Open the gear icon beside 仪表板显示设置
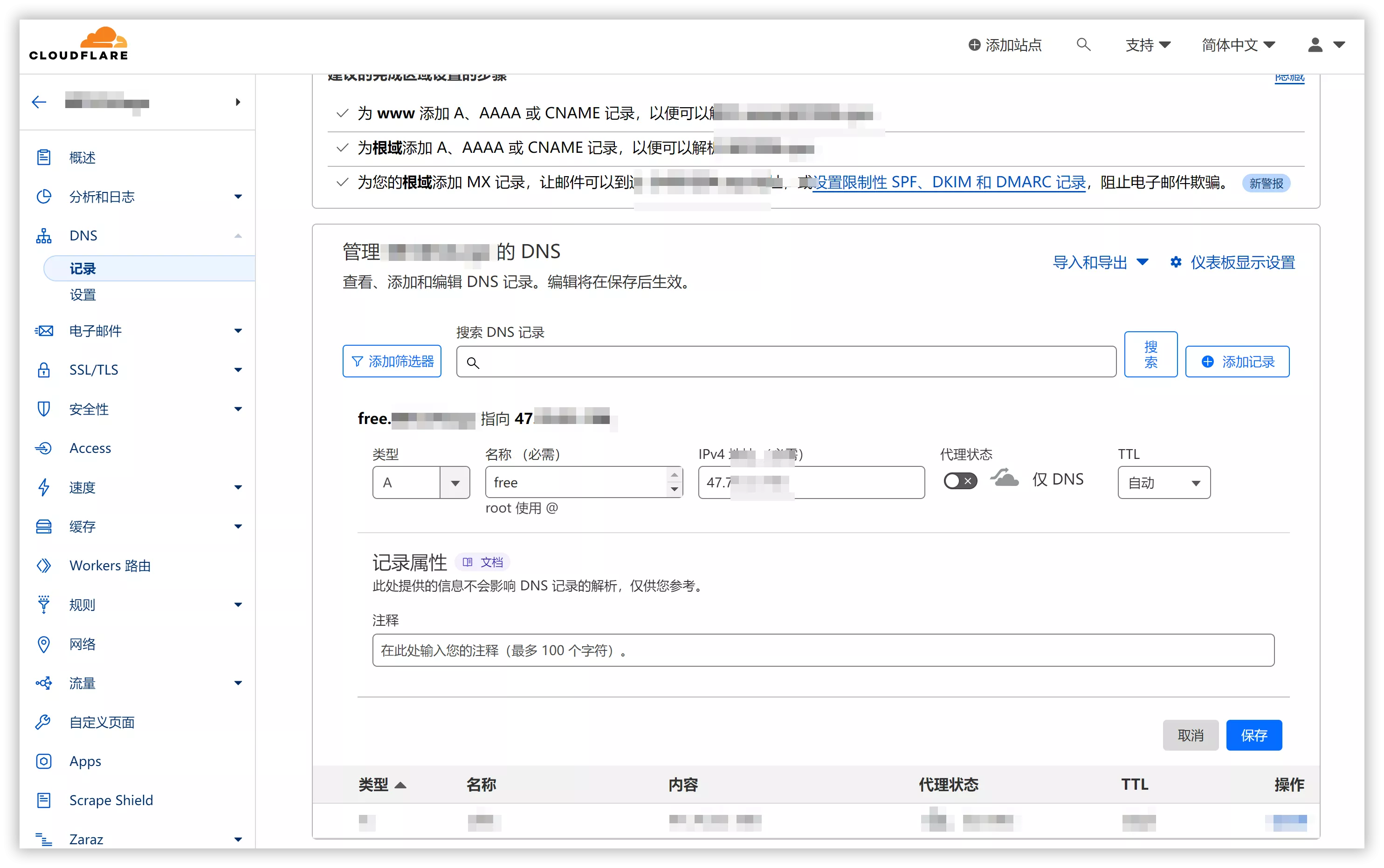 point(1176,262)
